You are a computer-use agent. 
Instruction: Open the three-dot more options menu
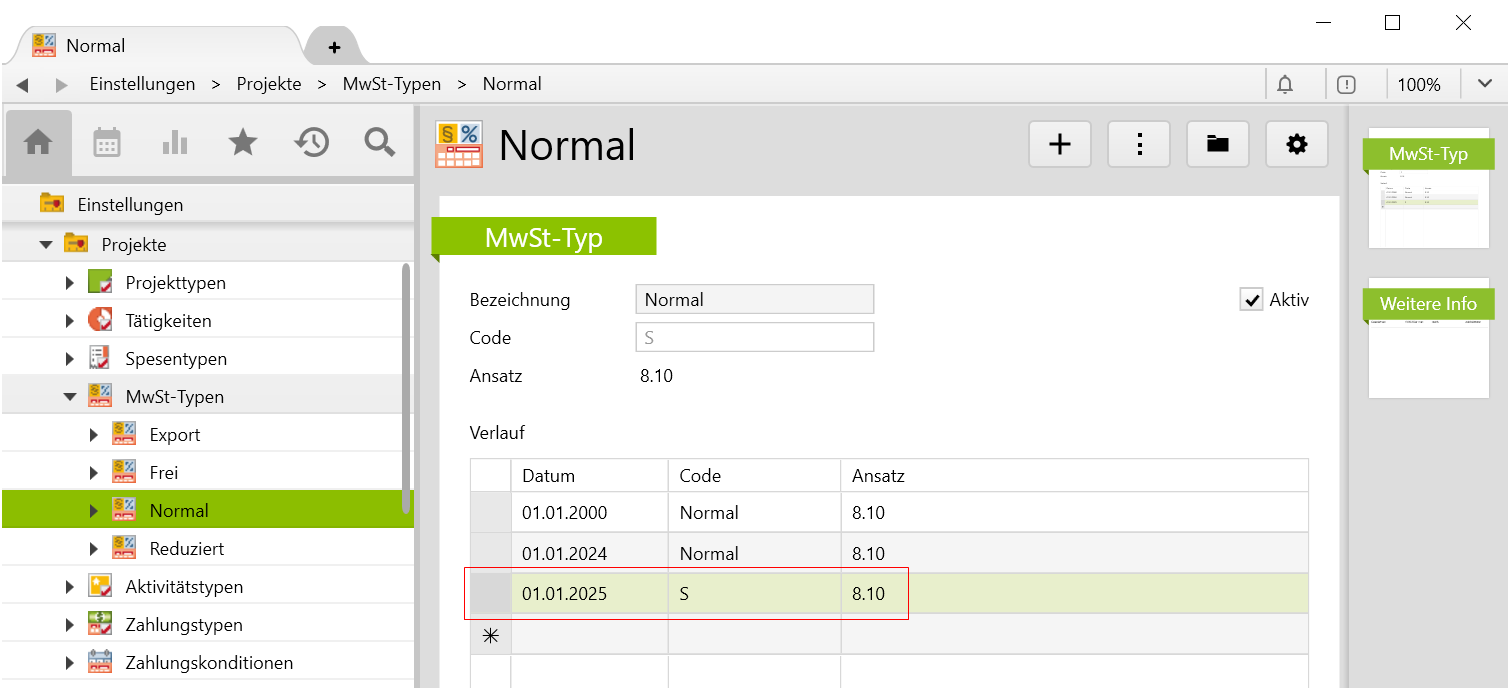click(1138, 145)
